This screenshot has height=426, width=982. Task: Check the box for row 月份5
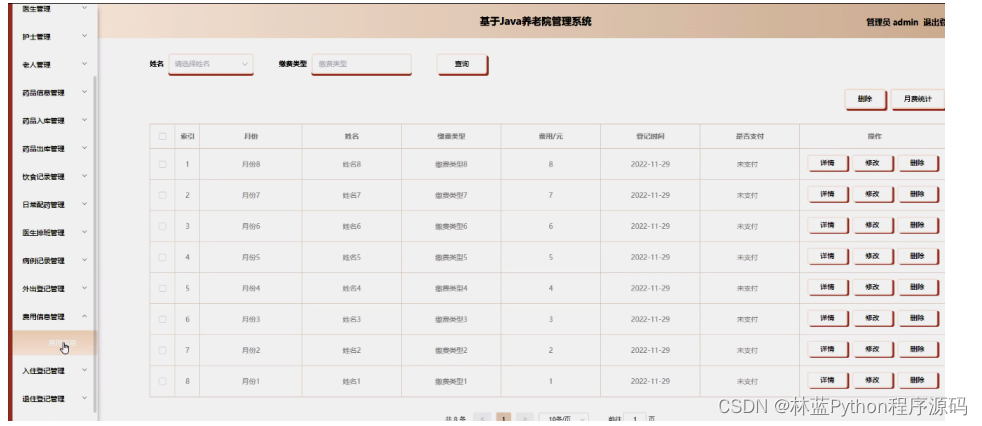162,257
